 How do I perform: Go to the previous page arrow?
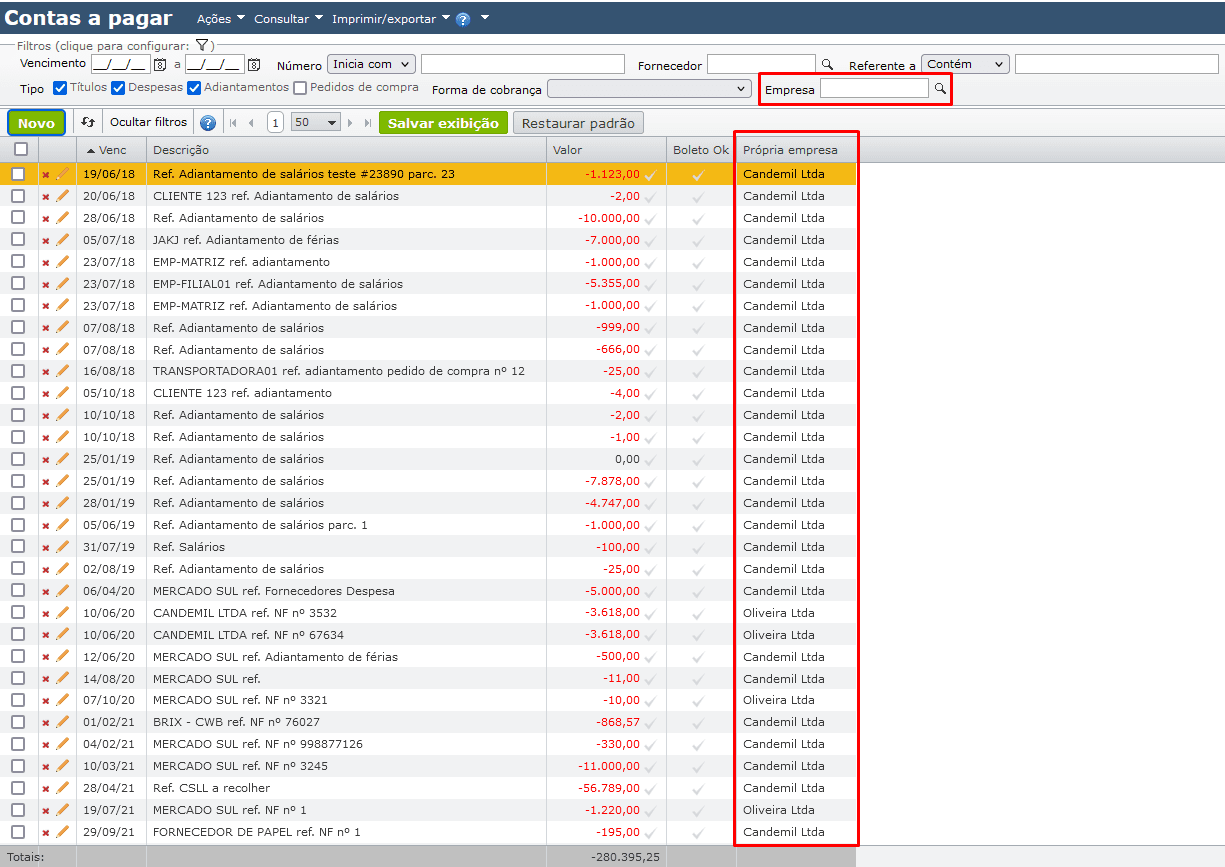click(251, 123)
